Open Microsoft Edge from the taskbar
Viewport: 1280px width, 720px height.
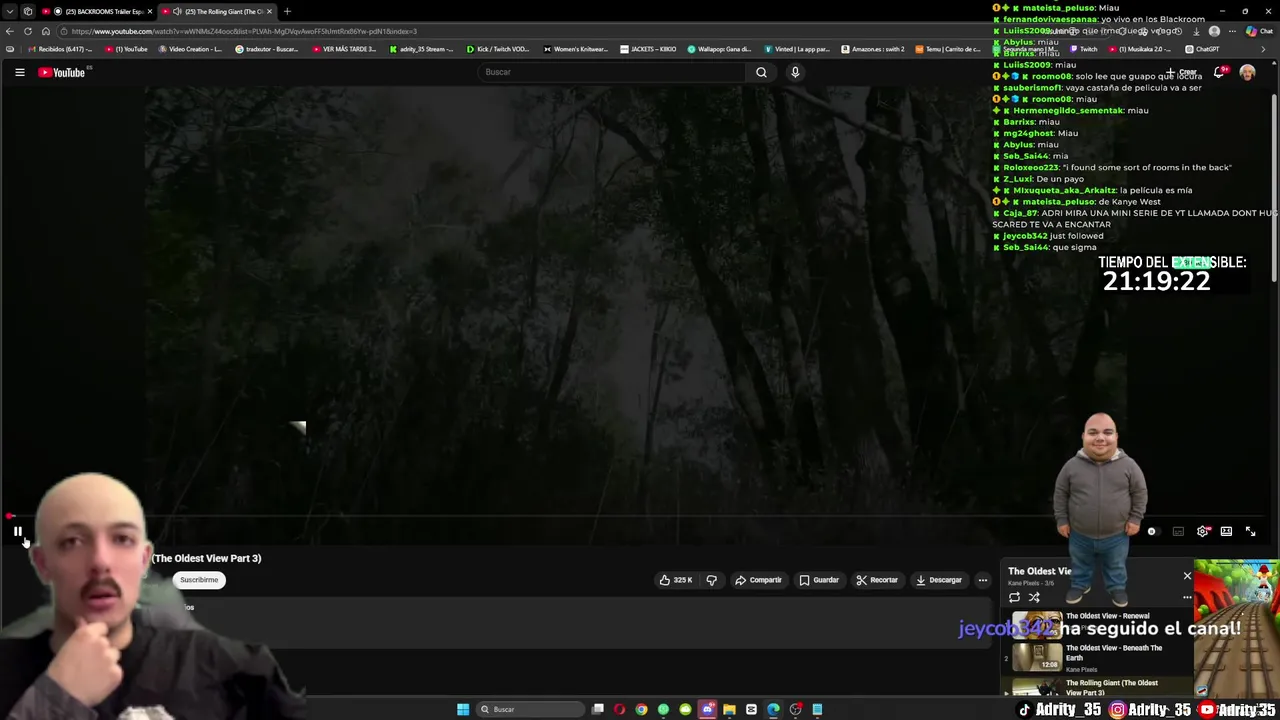pos(773,709)
